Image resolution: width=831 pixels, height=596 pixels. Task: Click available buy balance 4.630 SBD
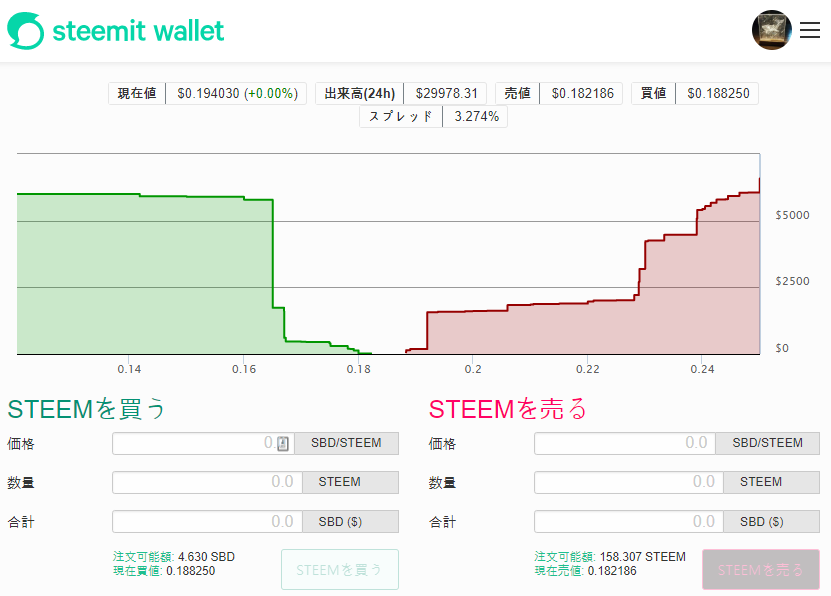pos(206,557)
